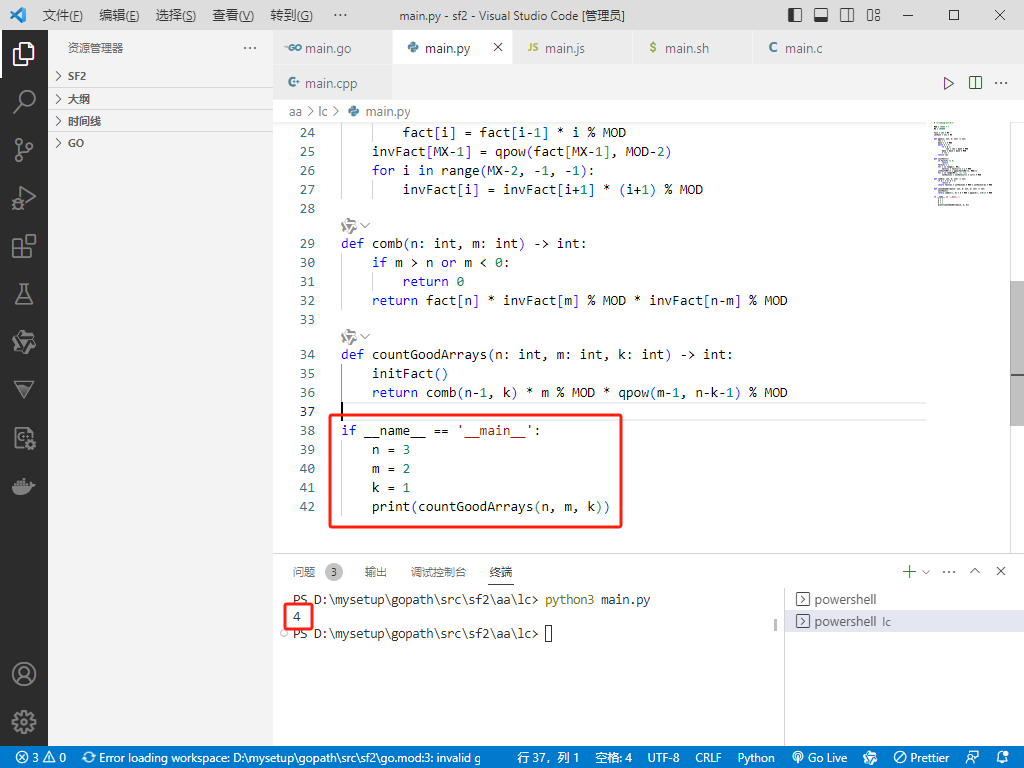
Task: Click breadcrumb segment lc
Action: pos(323,112)
